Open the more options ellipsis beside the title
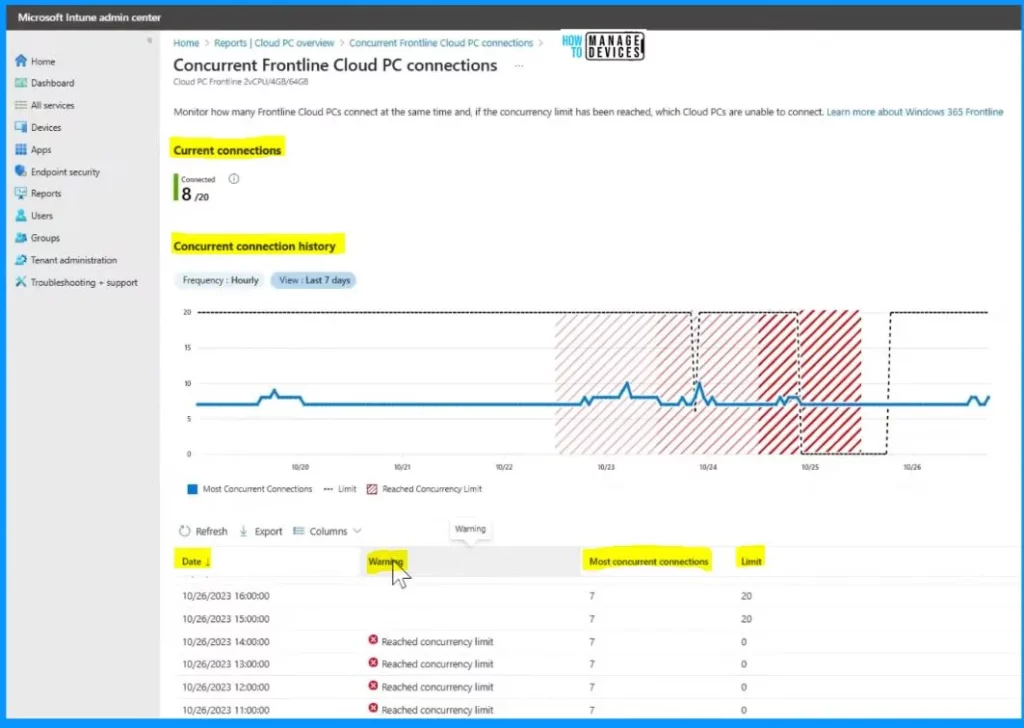The height and width of the screenshot is (728, 1024). 519,65
